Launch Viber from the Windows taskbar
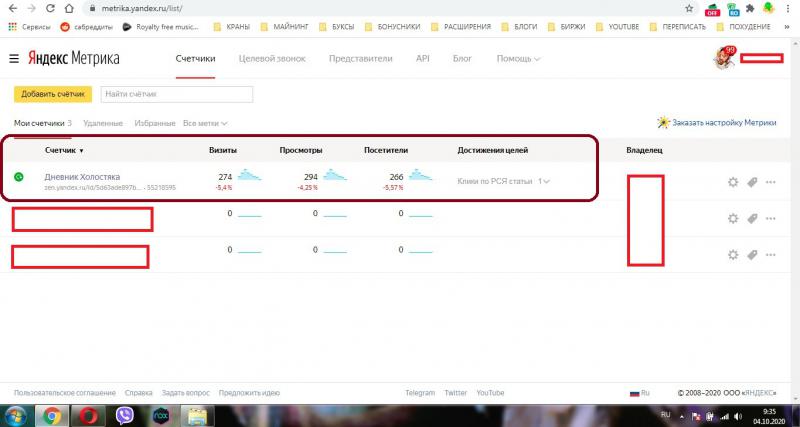This screenshot has width=800, height=427. click(x=124, y=416)
